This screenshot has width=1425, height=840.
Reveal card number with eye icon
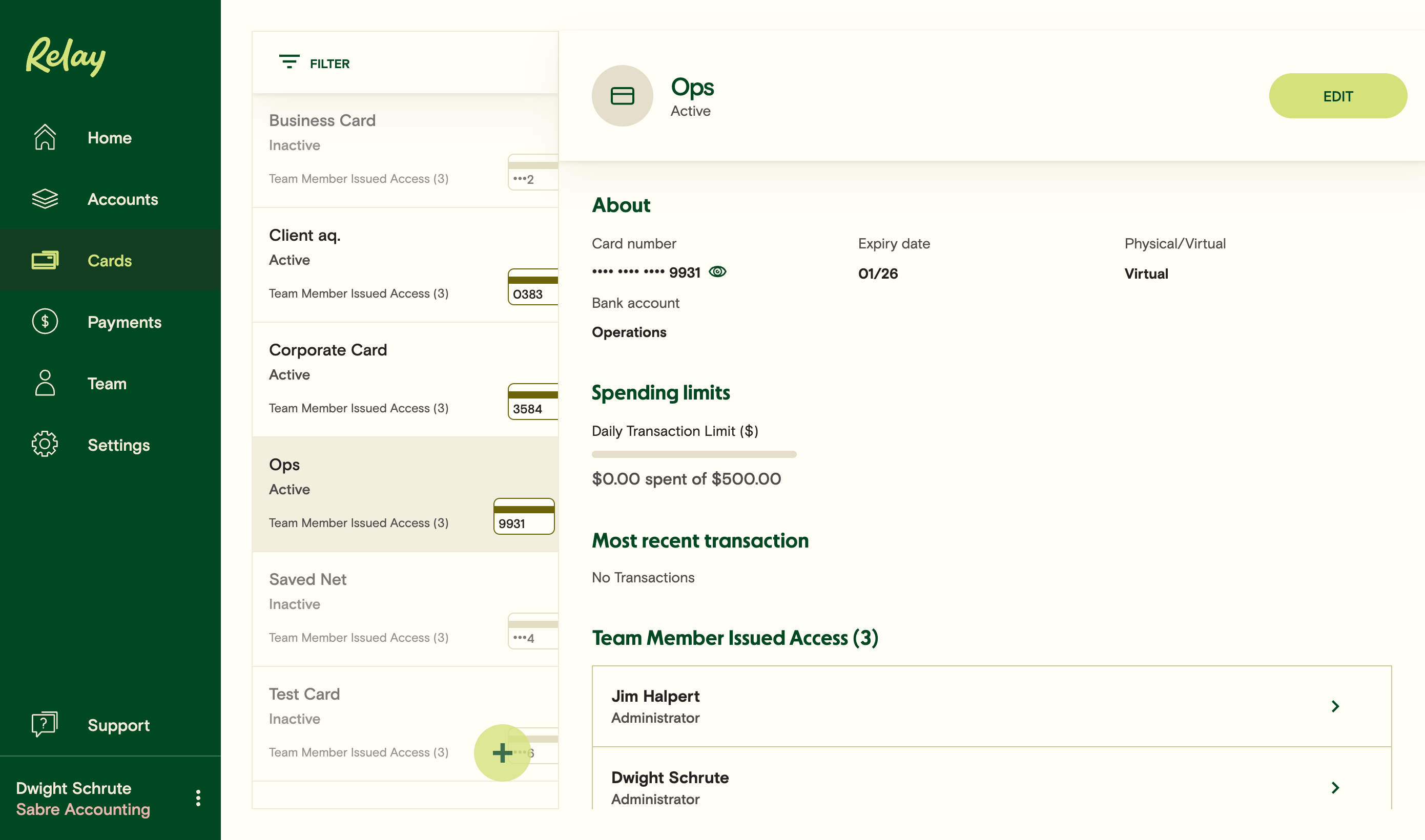click(717, 271)
